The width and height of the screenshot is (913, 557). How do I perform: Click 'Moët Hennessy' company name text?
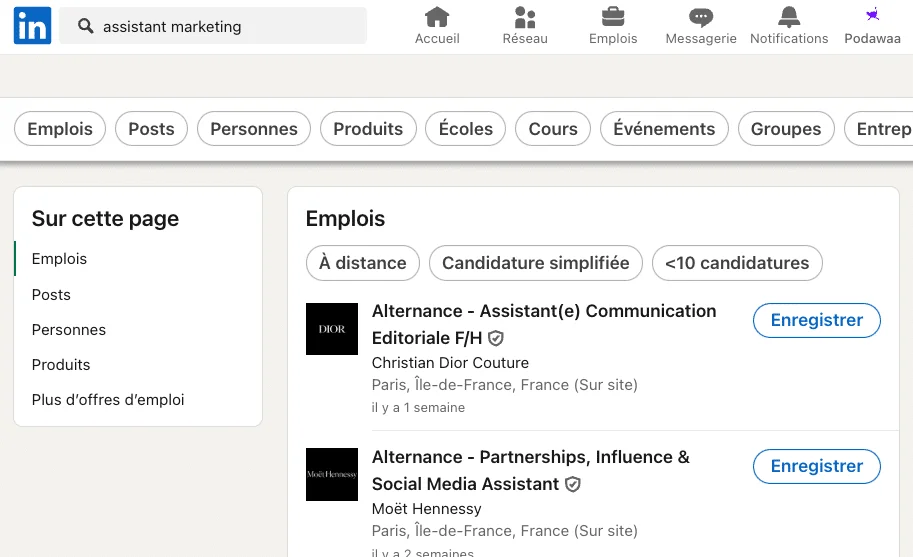pos(426,509)
